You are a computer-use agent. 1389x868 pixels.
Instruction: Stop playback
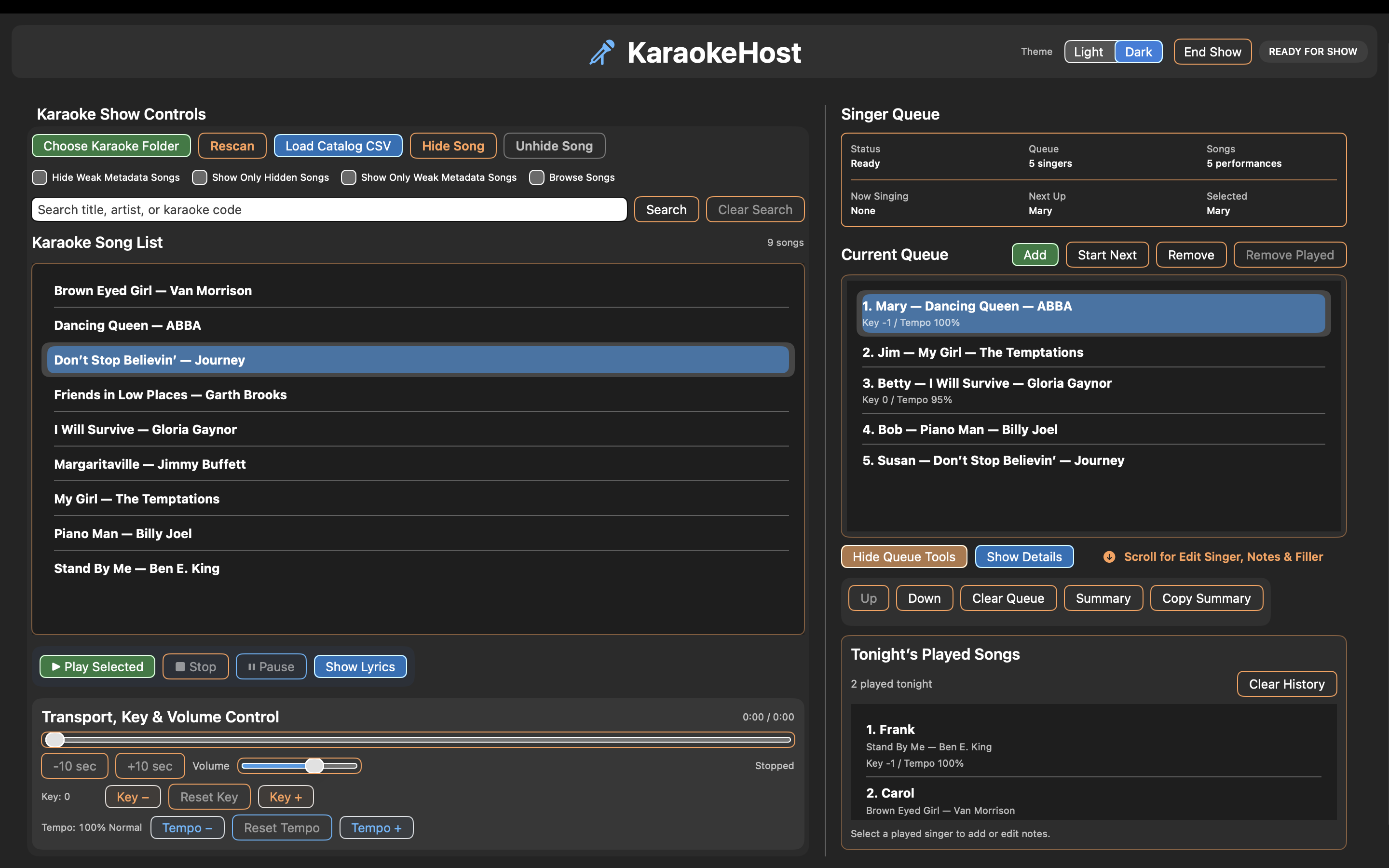coord(196,666)
